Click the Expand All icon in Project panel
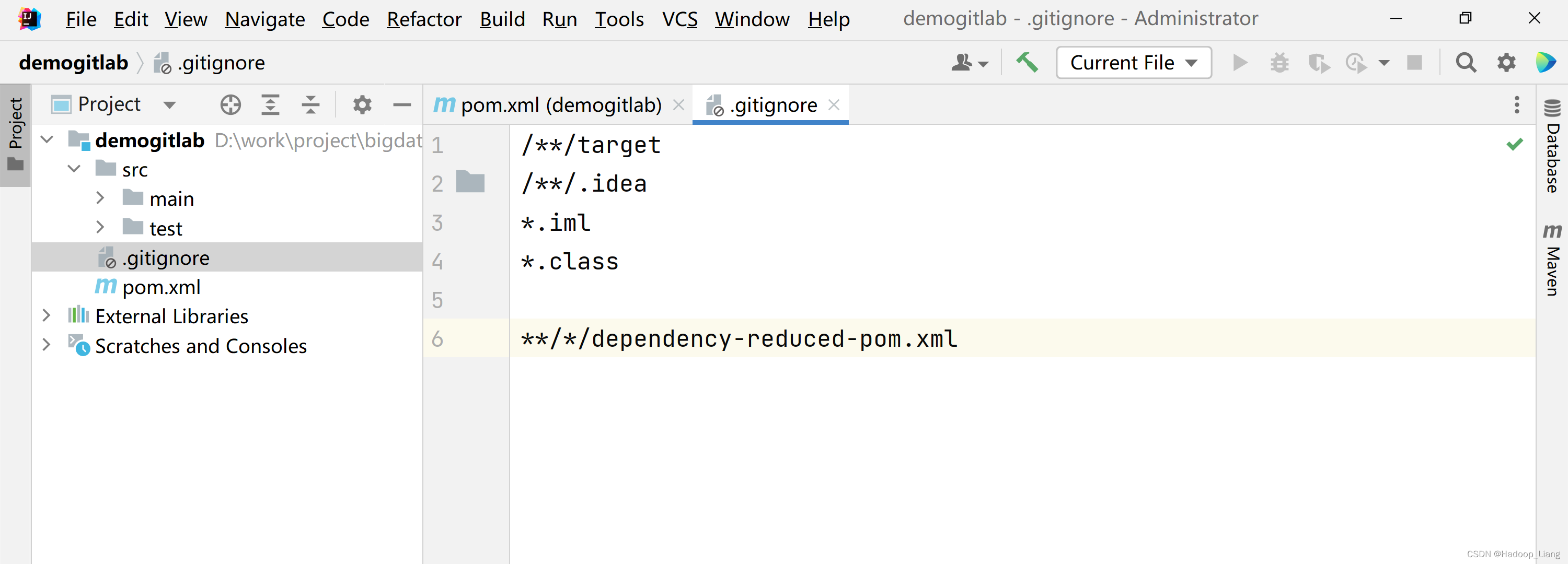 click(x=270, y=104)
